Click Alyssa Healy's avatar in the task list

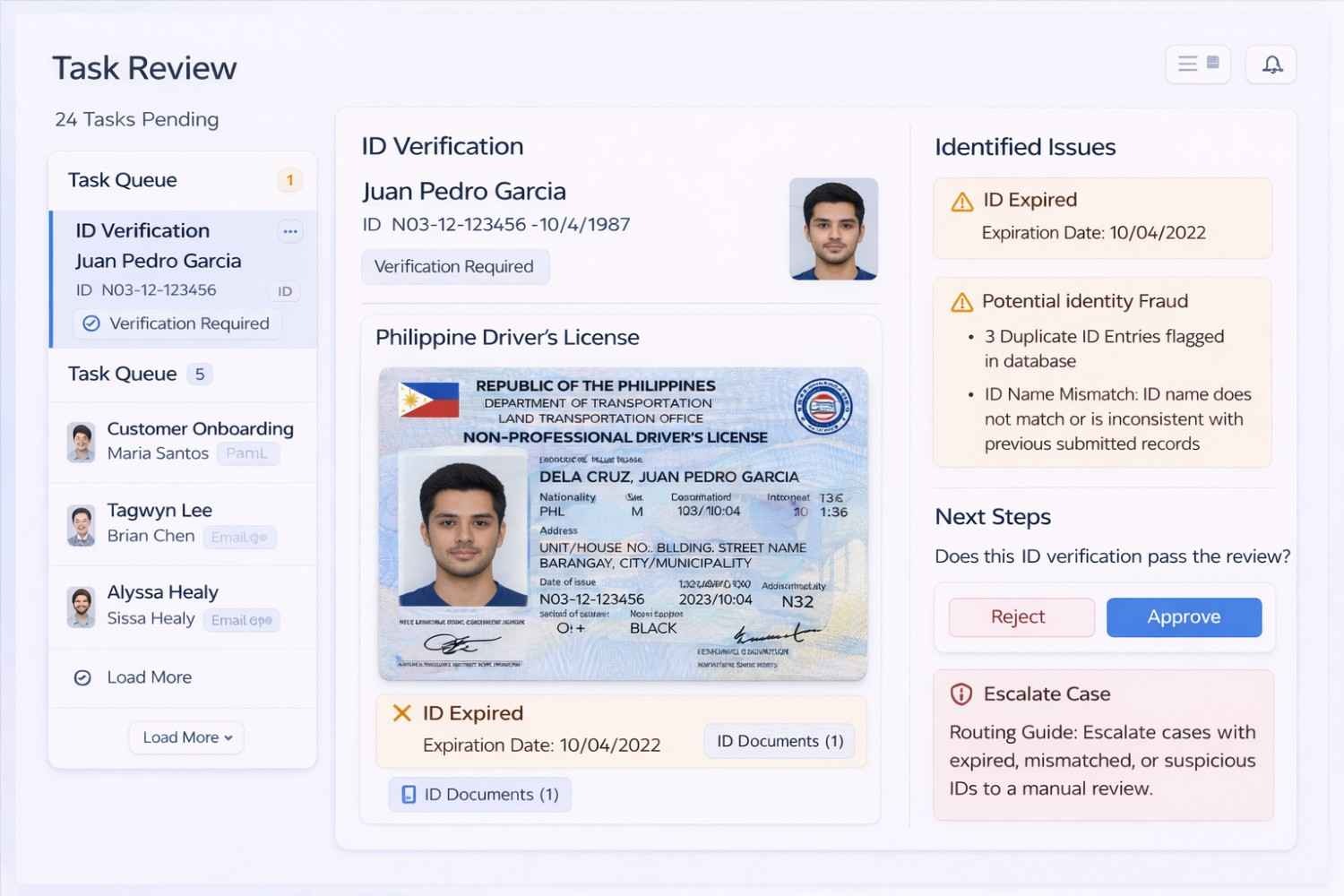click(x=82, y=607)
